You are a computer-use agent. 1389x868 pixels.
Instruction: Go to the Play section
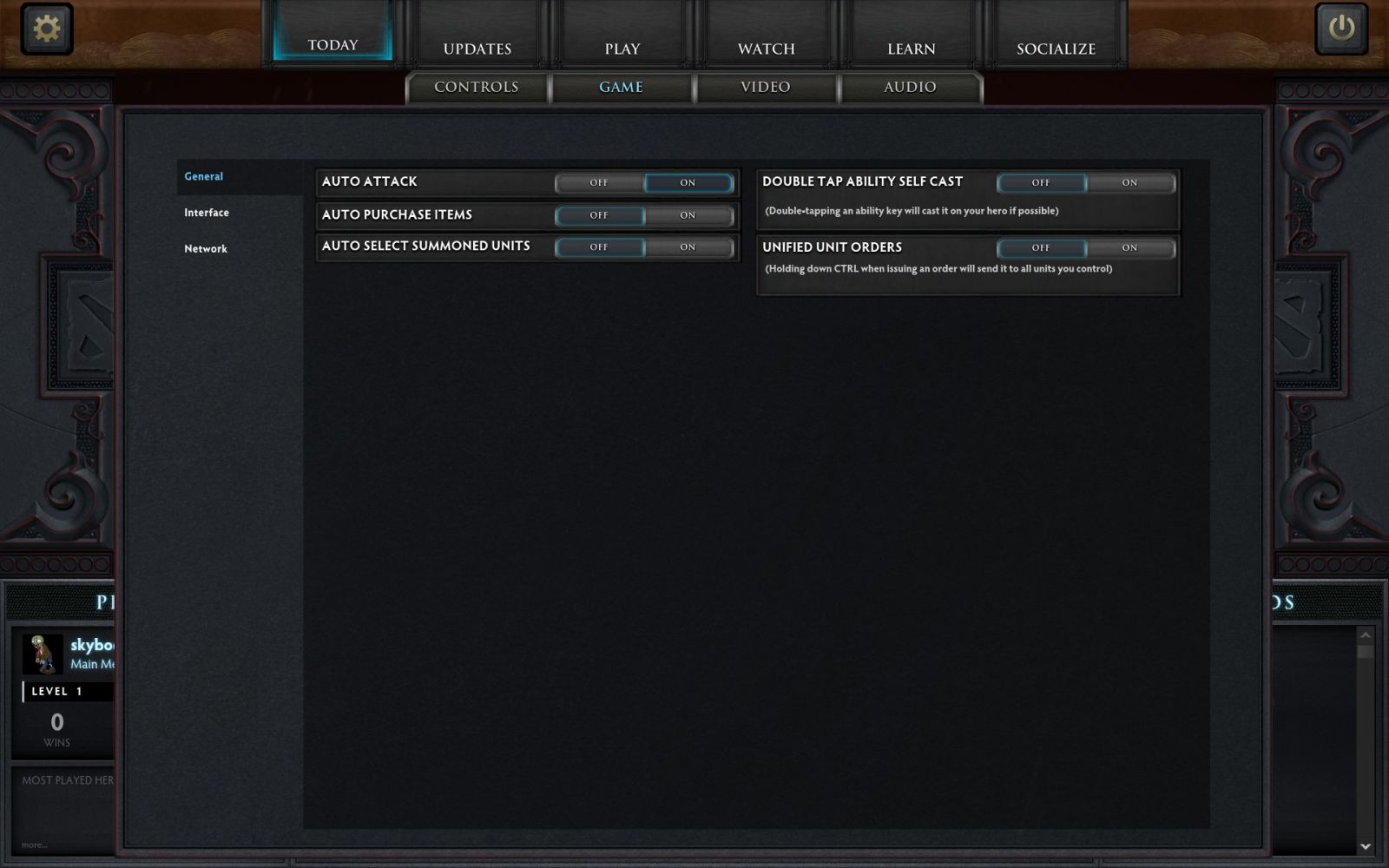pos(622,49)
